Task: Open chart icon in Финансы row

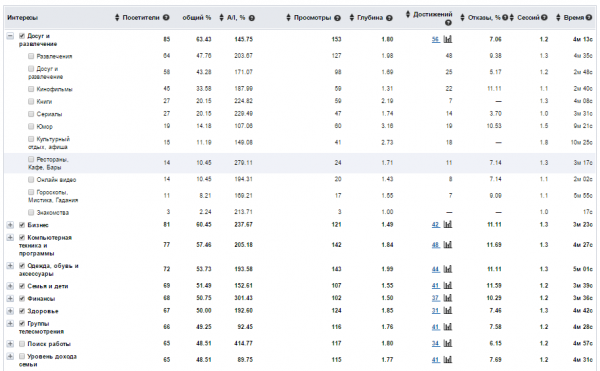Action: click(448, 298)
